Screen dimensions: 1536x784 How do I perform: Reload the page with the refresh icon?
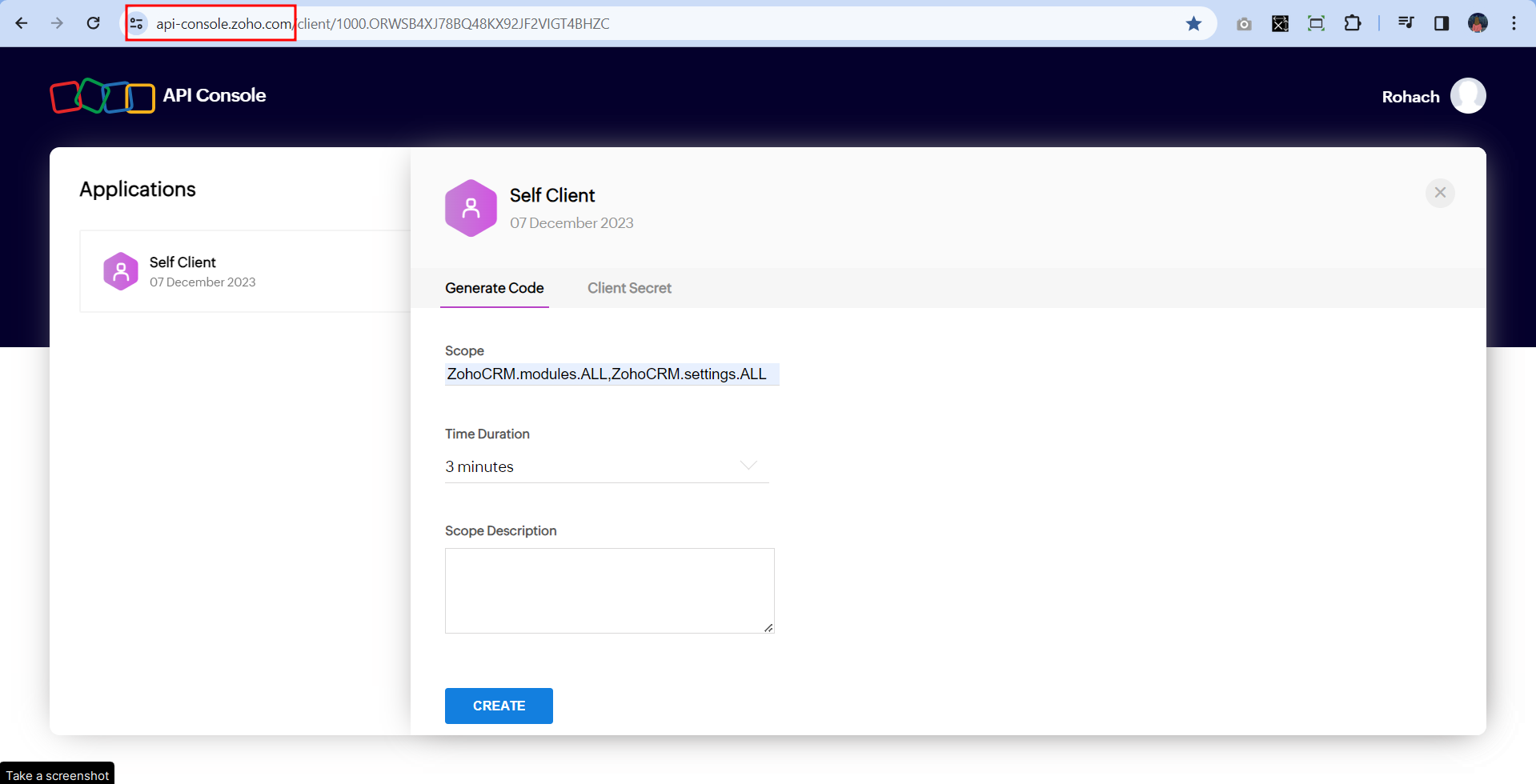(x=94, y=23)
